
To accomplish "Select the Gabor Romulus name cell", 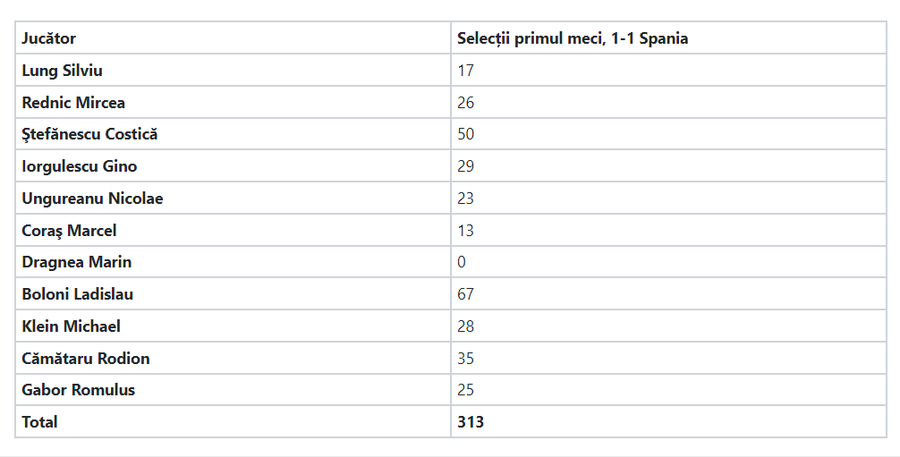I will click(233, 390).
